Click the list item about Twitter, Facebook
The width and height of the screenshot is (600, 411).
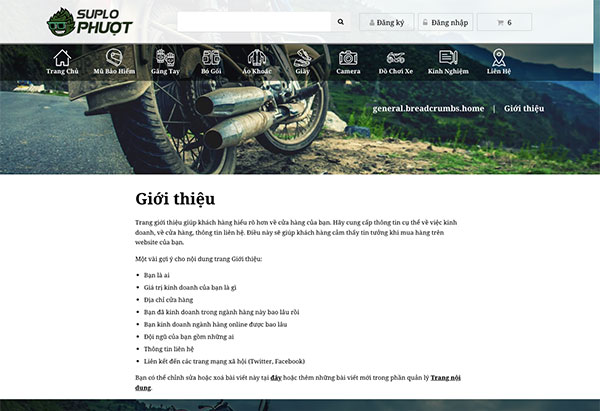[224, 361]
